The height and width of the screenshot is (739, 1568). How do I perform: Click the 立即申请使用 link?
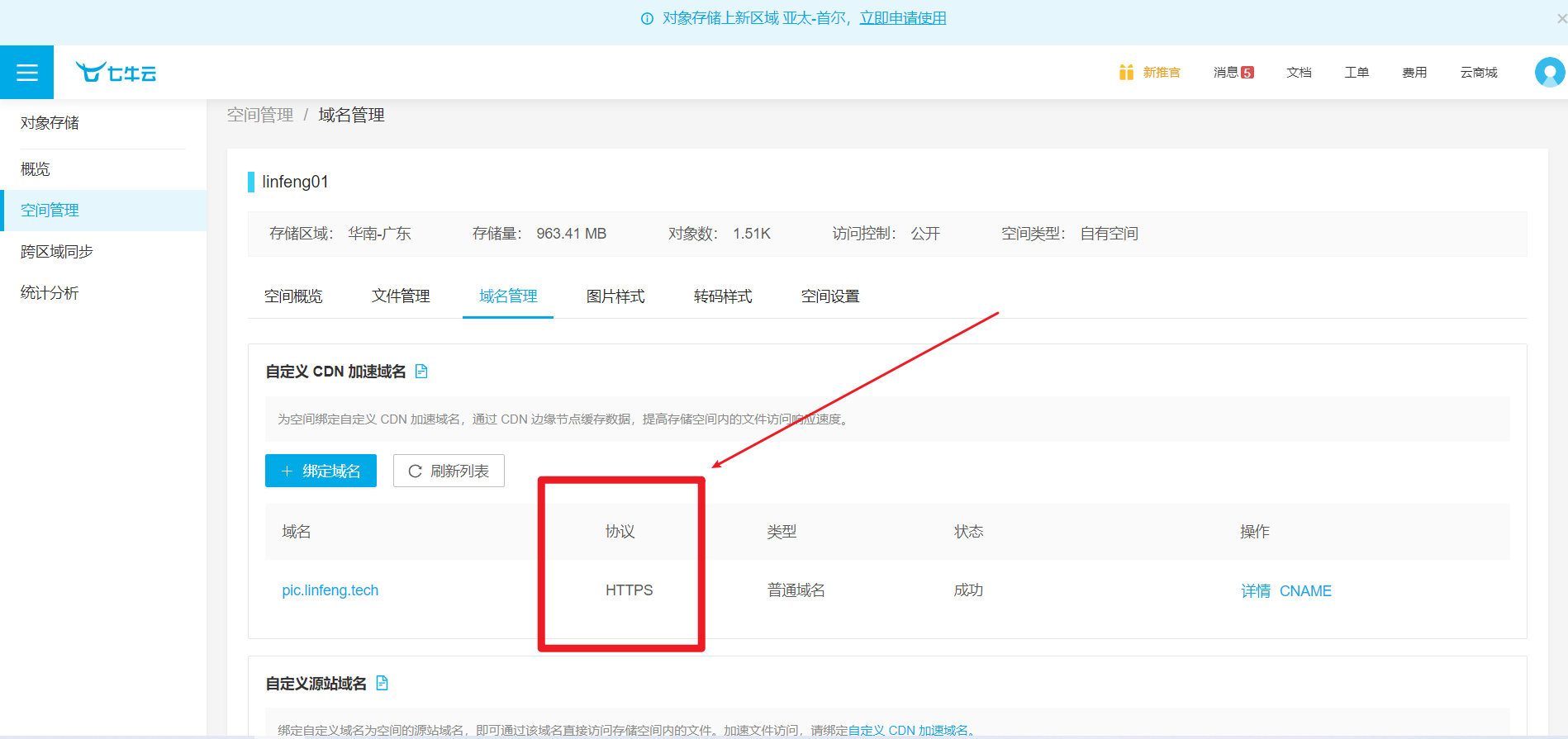tap(903, 18)
